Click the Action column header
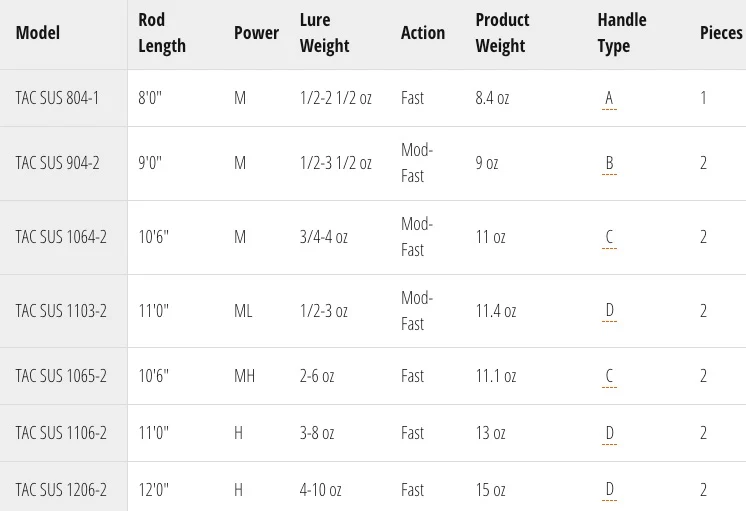 pyautogui.click(x=423, y=33)
